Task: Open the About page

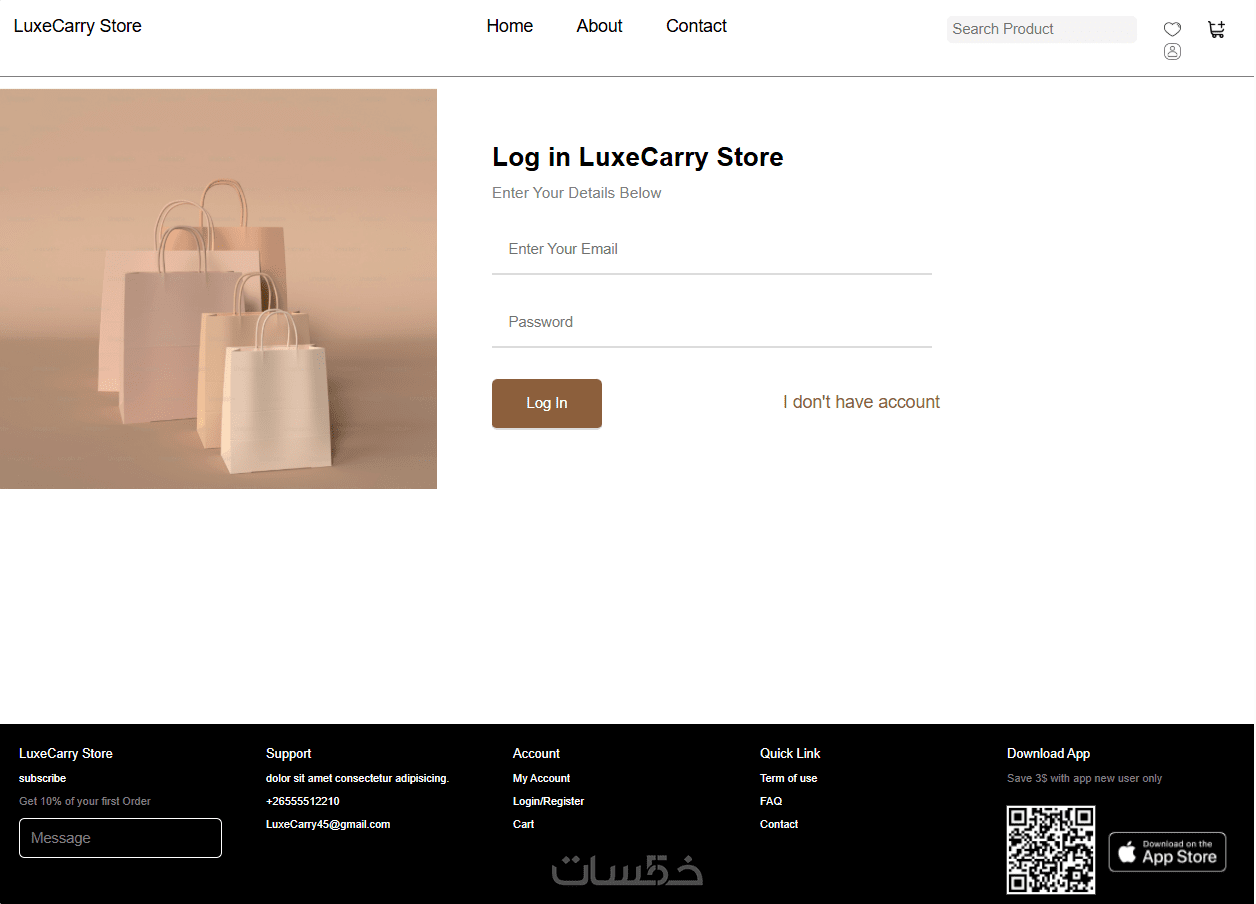Action: [600, 26]
